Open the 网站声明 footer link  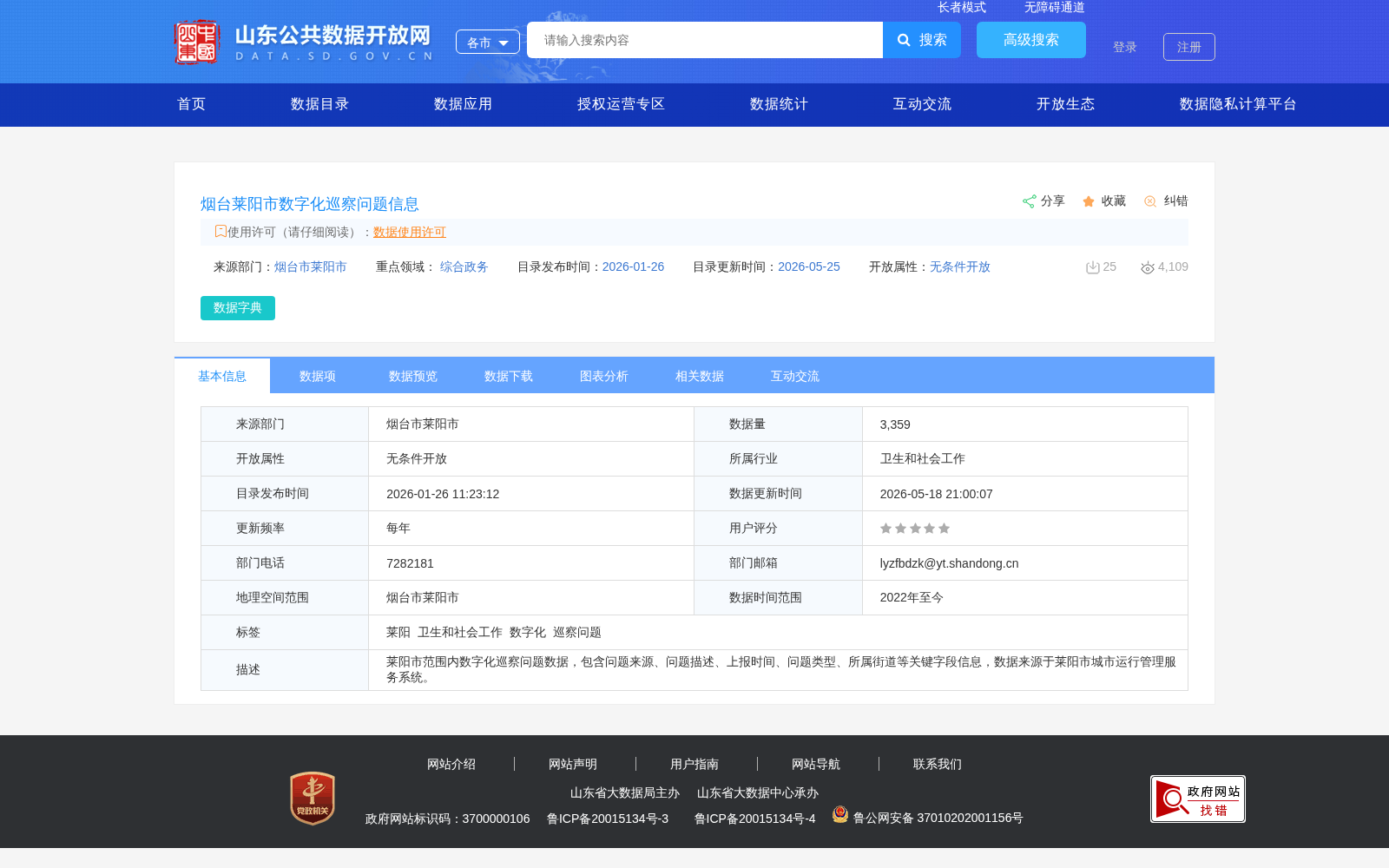point(573,764)
